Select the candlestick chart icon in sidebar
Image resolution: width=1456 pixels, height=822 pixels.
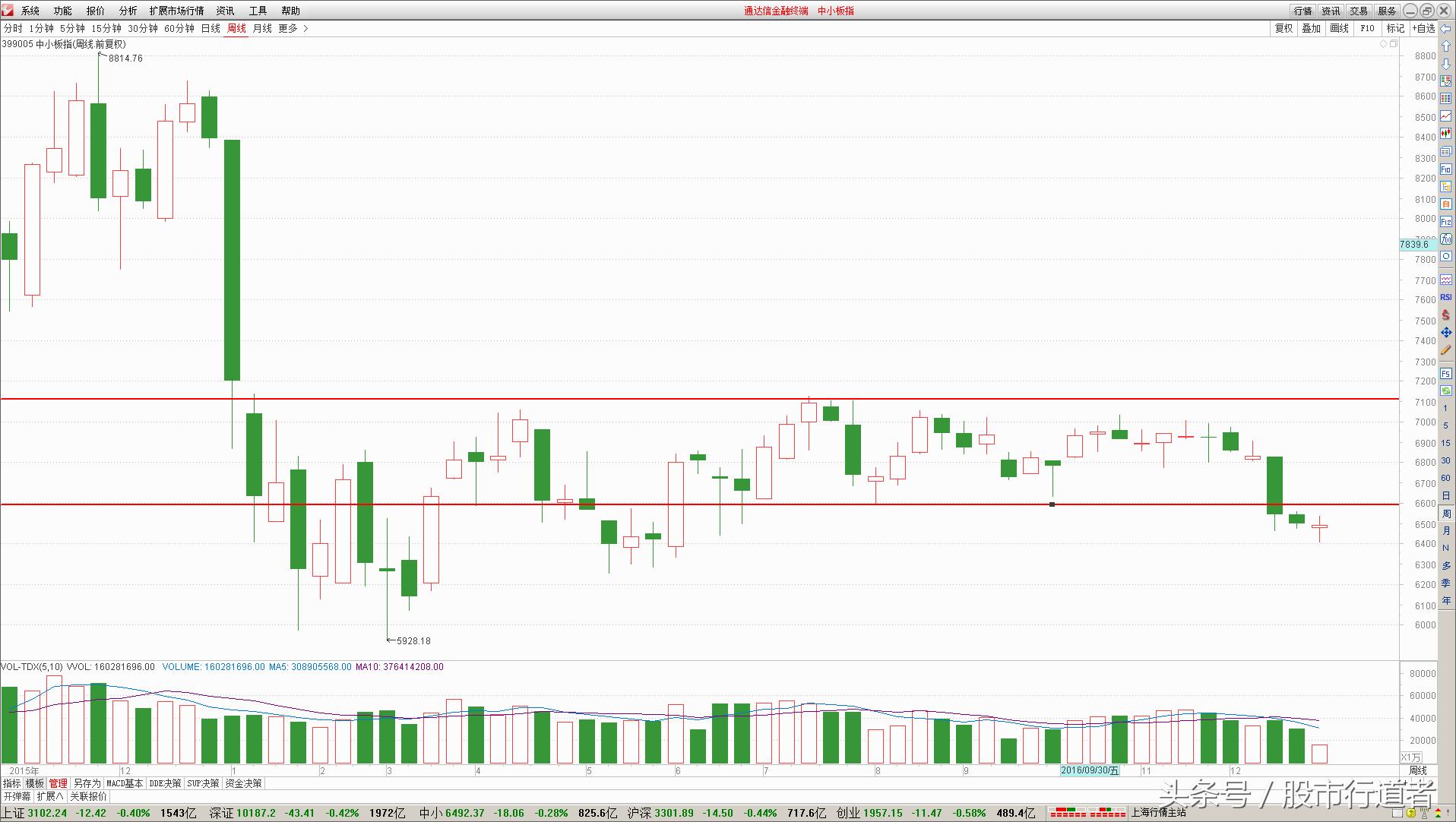point(1446,134)
